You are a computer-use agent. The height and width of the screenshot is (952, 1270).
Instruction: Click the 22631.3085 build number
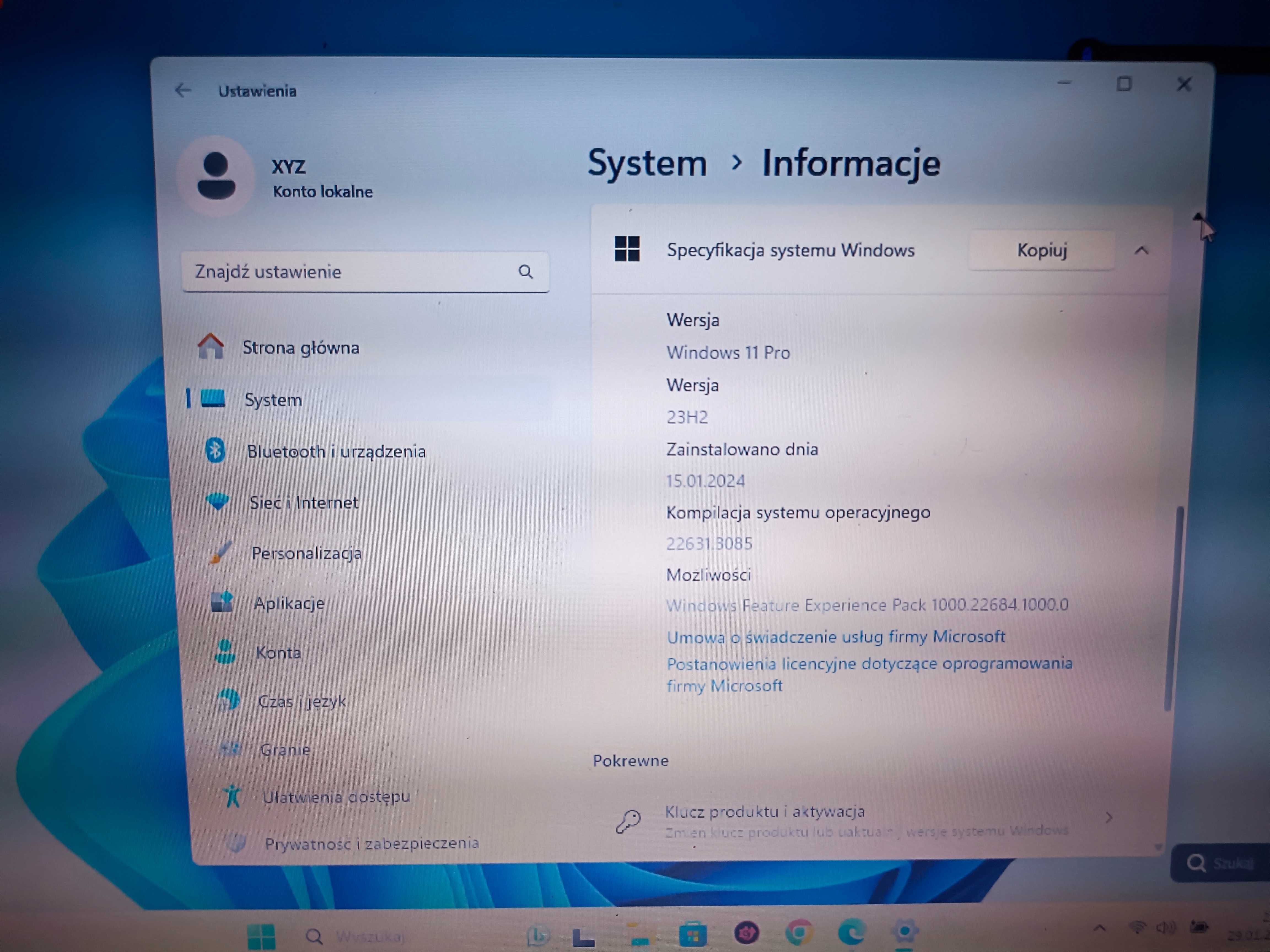pyautogui.click(x=709, y=543)
